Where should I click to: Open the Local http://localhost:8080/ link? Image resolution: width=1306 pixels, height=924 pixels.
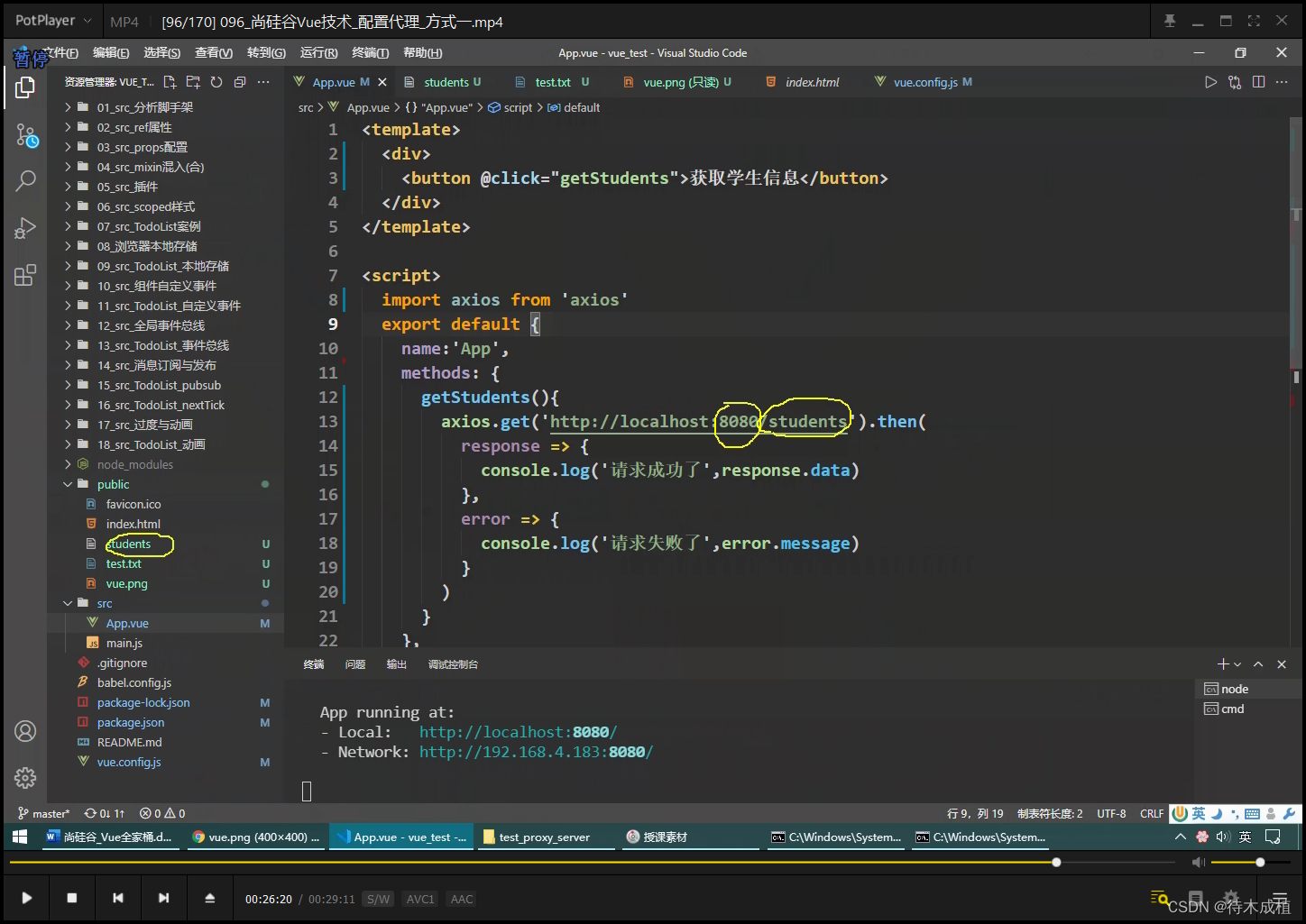pos(518,732)
